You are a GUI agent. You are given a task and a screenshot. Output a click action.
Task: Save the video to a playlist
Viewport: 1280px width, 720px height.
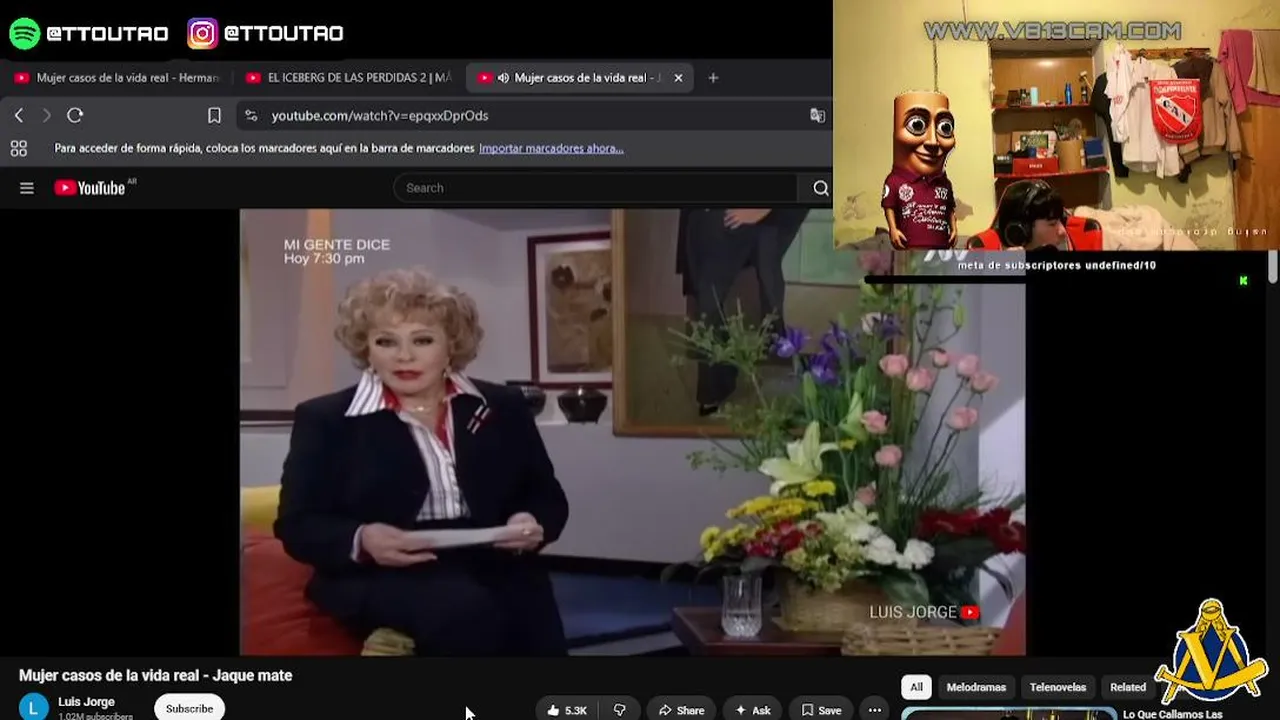(821, 710)
